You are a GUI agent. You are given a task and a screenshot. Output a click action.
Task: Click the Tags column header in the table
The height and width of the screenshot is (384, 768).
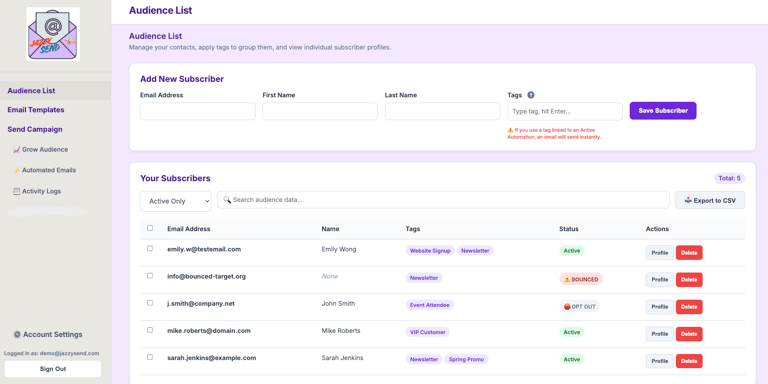coord(412,229)
